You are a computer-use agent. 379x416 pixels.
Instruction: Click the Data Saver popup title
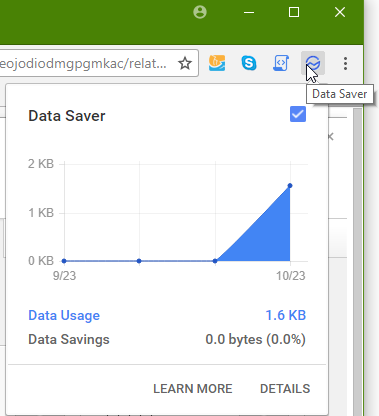pos(67,116)
